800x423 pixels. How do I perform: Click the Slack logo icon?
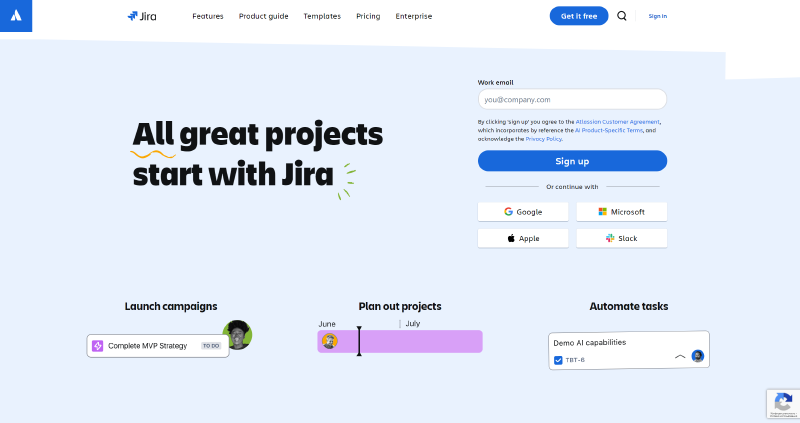[x=610, y=238]
